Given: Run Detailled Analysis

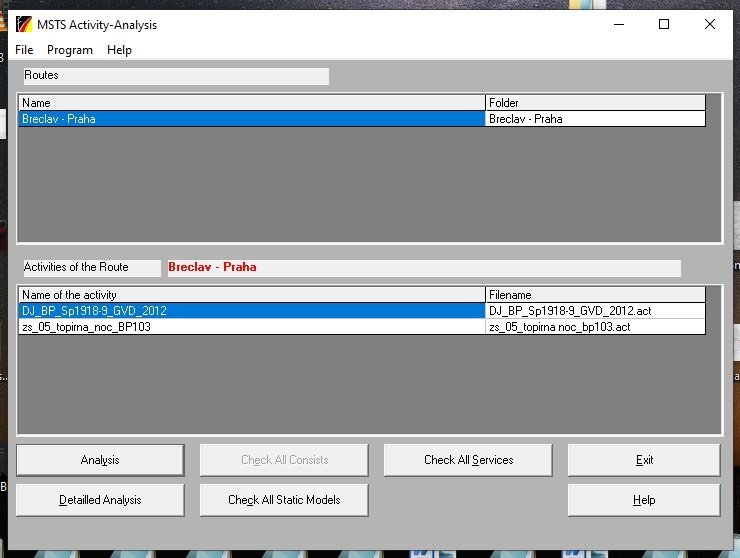Looking at the screenshot, I should (x=100, y=500).
